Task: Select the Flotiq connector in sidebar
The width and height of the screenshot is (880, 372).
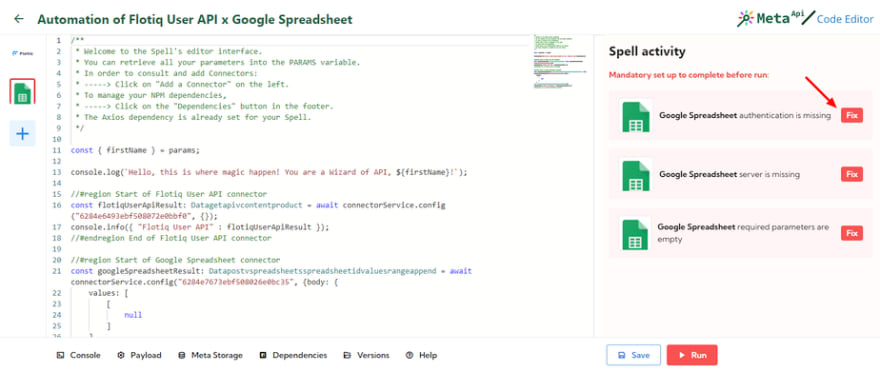Action: (x=22, y=53)
